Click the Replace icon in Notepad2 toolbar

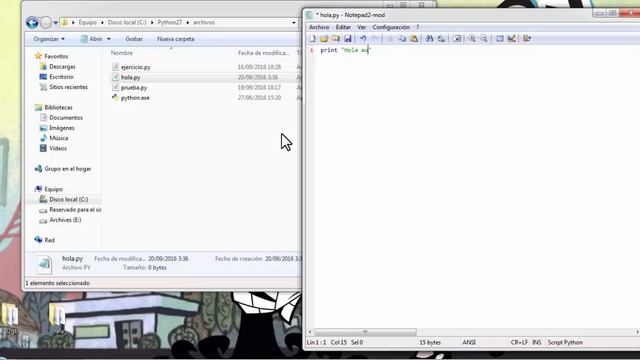pos(441,39)
